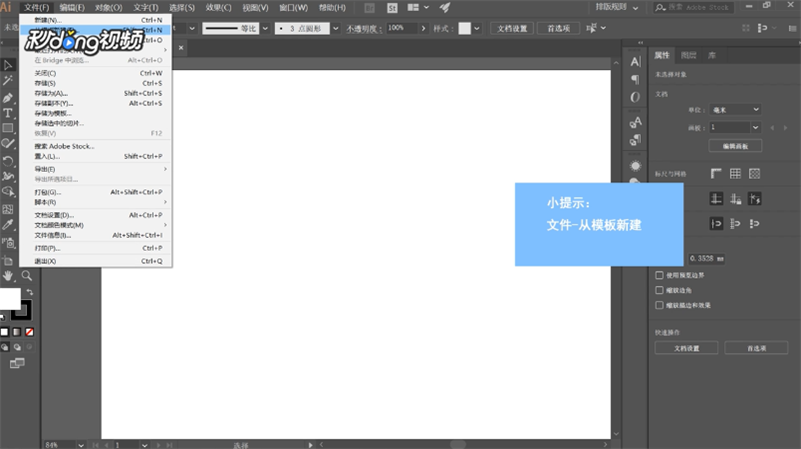
Task: Click the St Adobe Stock icon
Action: pos(392,8)
